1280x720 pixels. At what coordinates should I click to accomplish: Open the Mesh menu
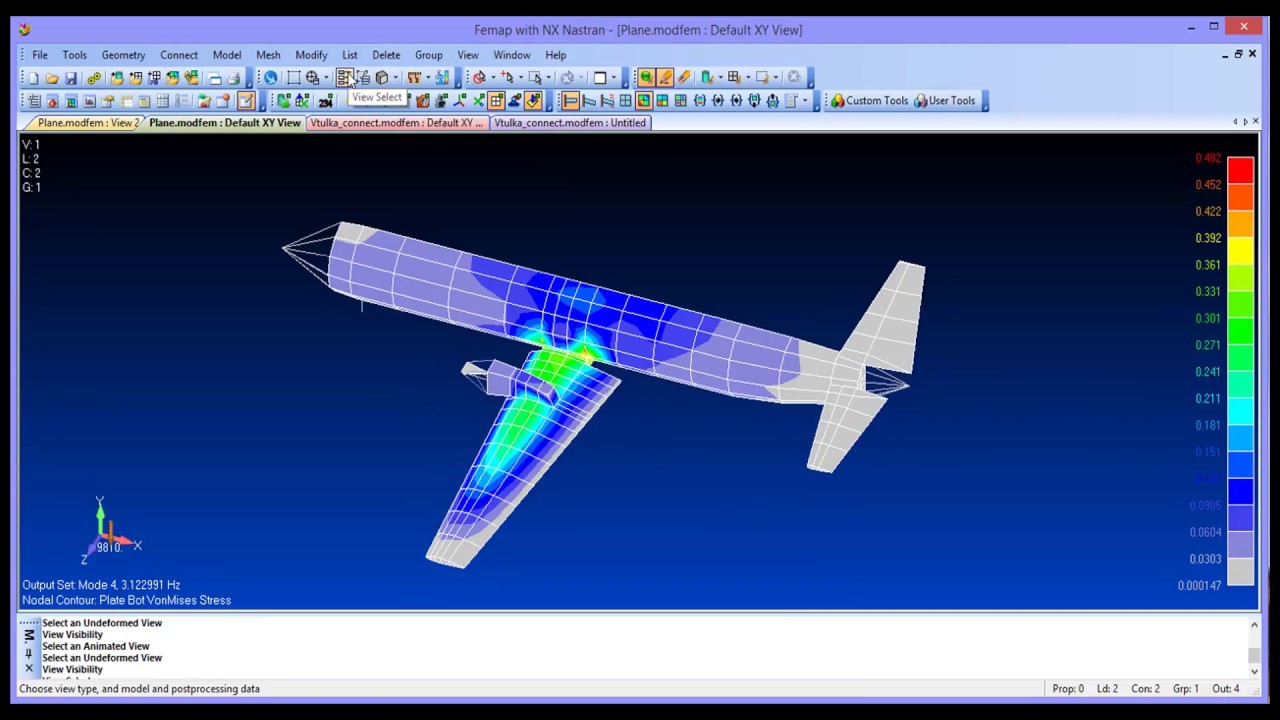click(x=268, y=55)
